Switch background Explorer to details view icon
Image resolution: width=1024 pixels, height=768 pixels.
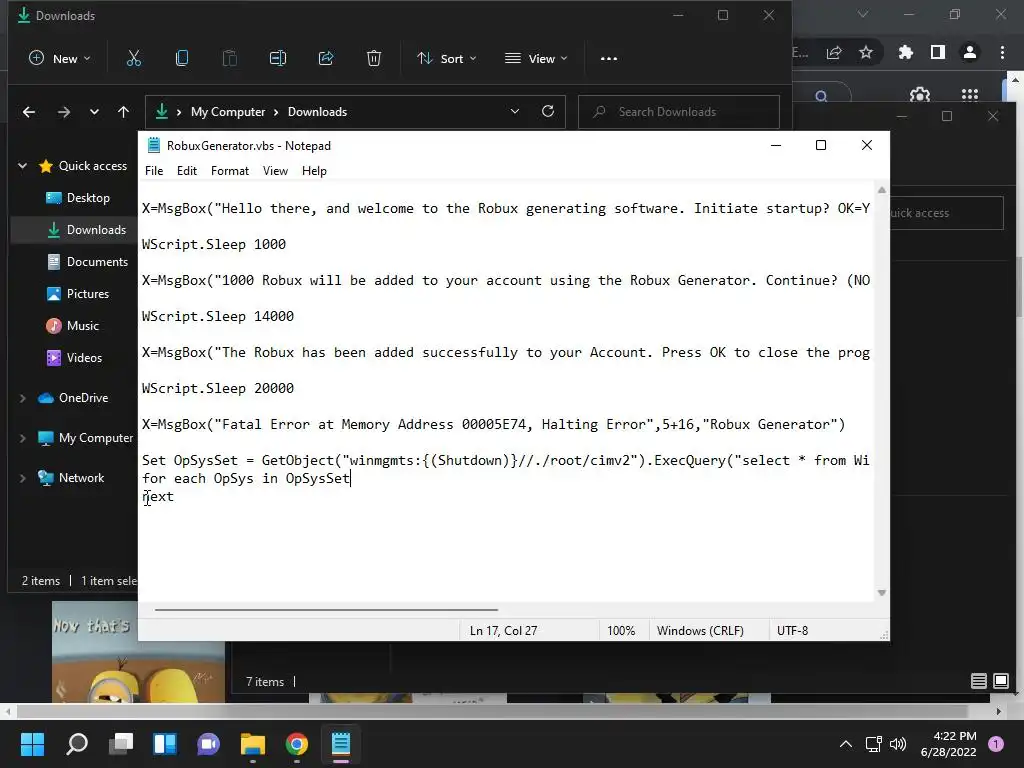(x=978, y=681)
